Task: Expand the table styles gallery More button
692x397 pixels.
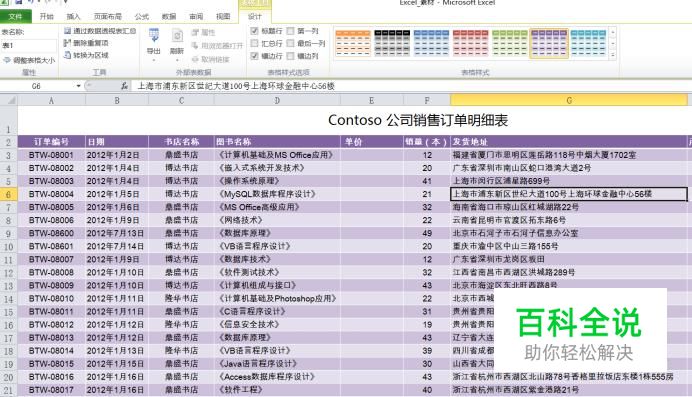Action: [x=613, y=55]
